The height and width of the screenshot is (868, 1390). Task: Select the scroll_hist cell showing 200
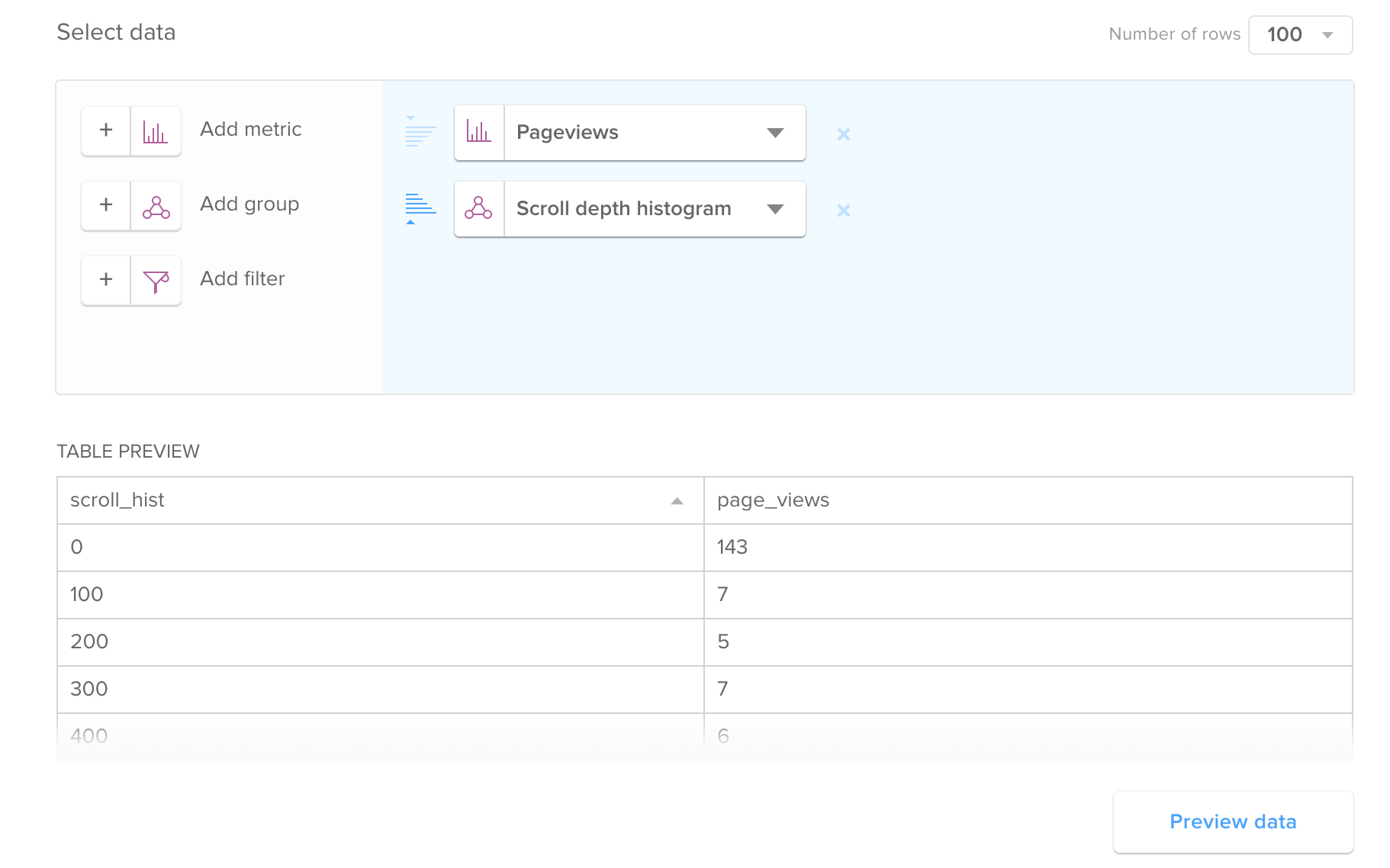pyautogui.click(x=380, y=642)
